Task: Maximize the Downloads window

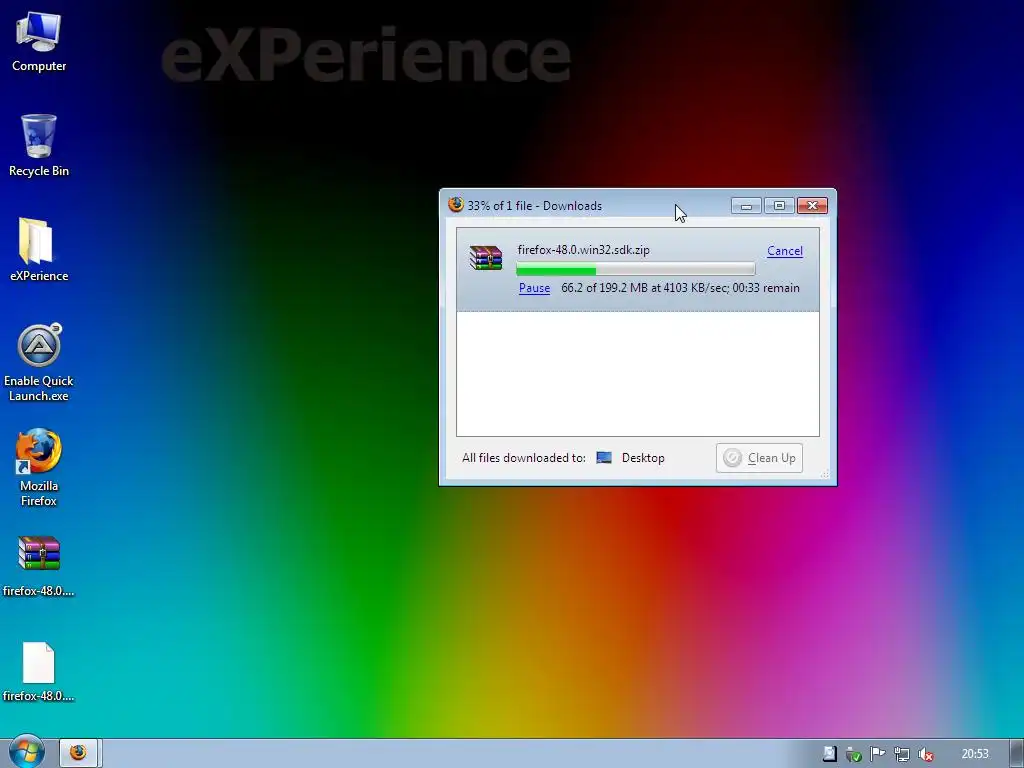Action: coord(779,206)
